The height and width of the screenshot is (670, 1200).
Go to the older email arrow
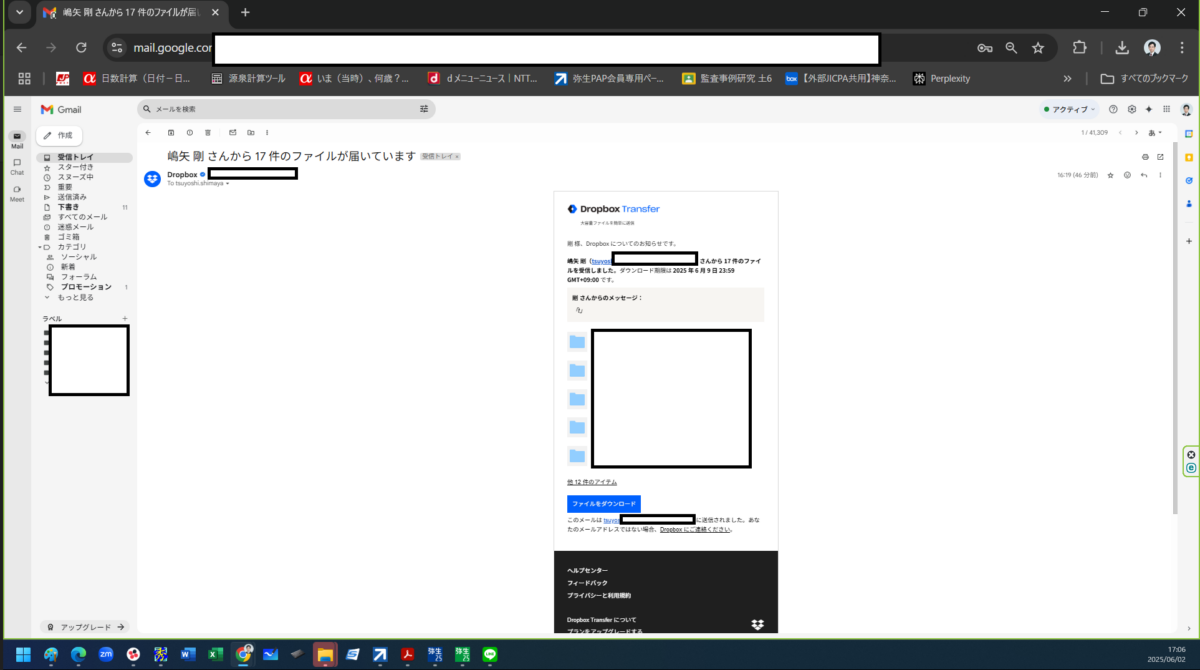pyautogui.click(x=1135, y=132)
